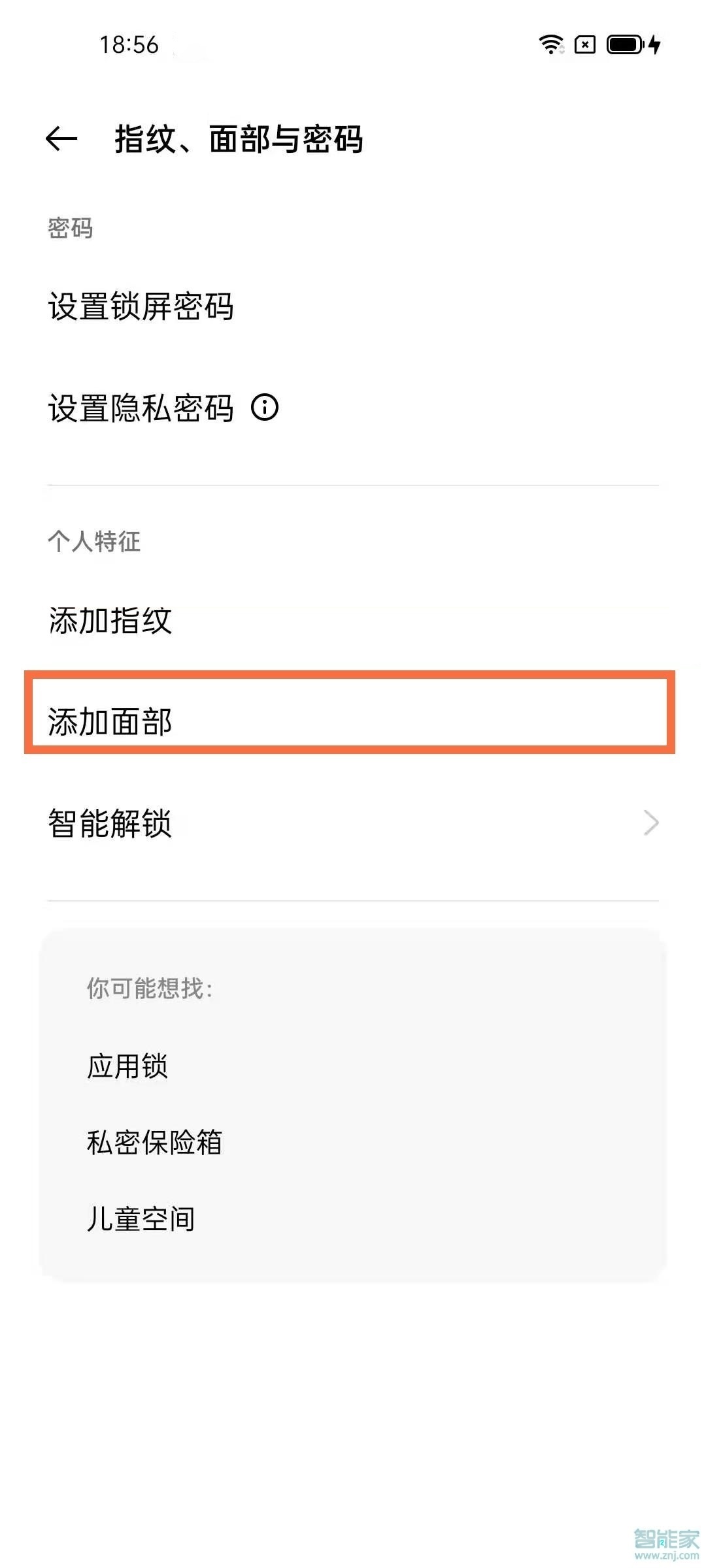Tap the page title 指纹、面部与密码

pyautogui.click(x=240, y=137)
